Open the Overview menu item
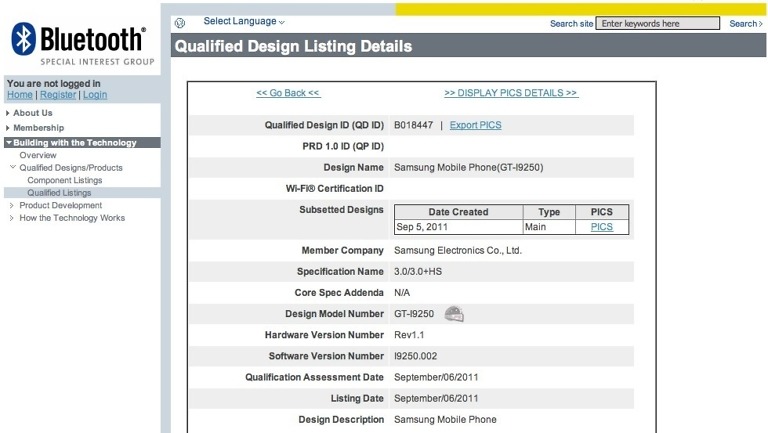Screen dimensions: 768x433 (38, 155)
